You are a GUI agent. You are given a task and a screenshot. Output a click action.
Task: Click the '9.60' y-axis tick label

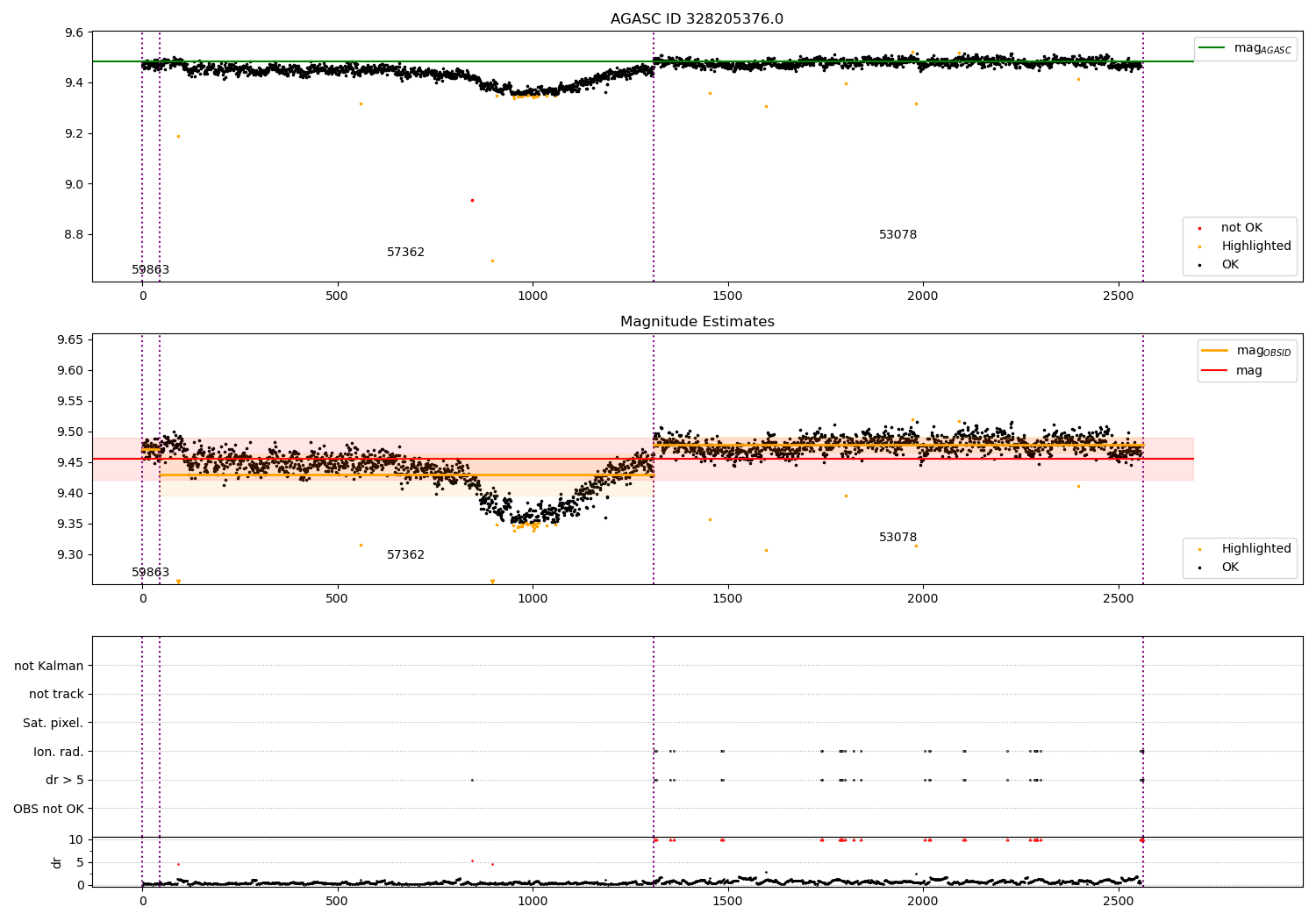[70, 371]
